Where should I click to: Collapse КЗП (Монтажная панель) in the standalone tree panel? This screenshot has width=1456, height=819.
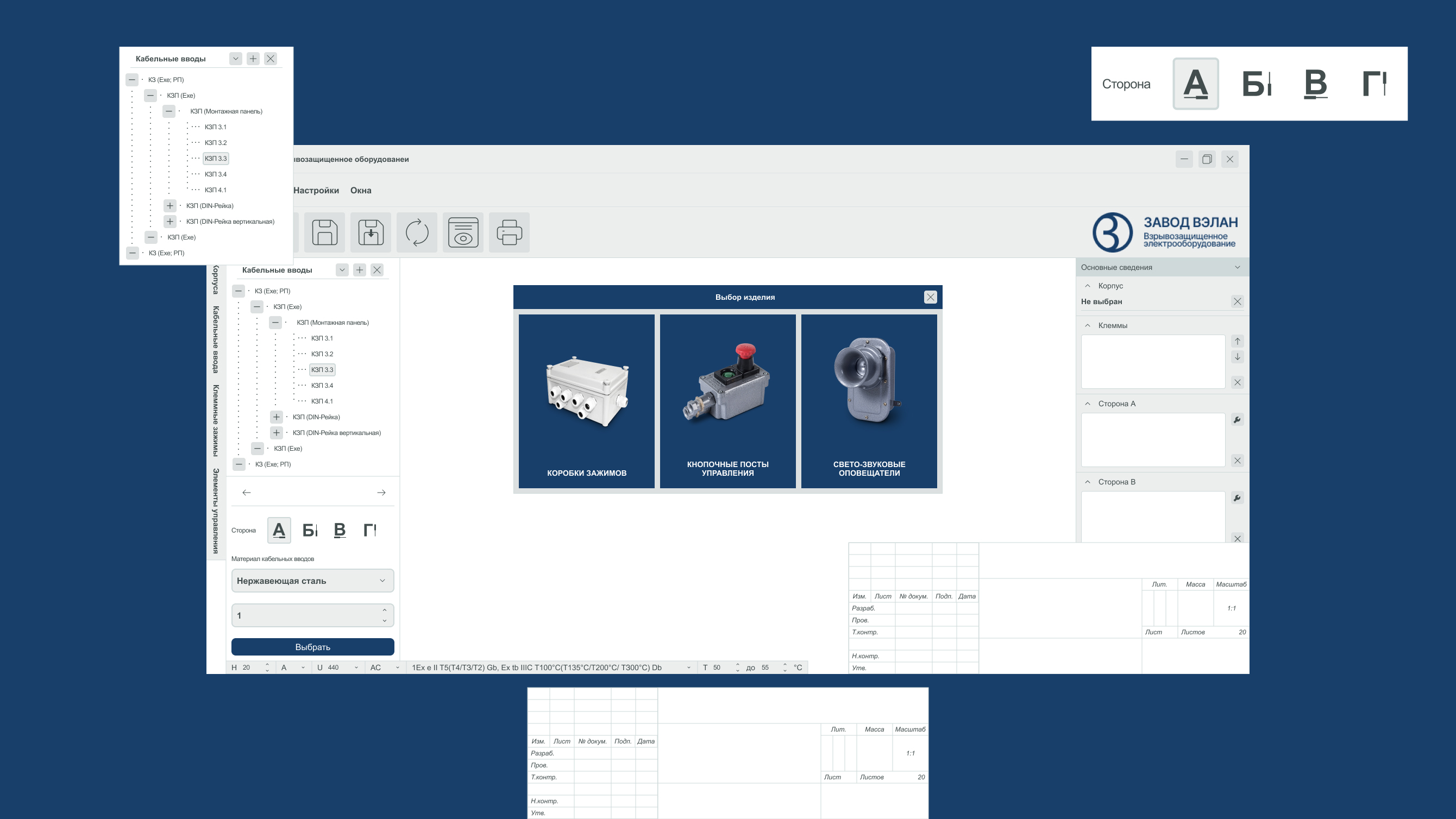click(x=169, y=111)
